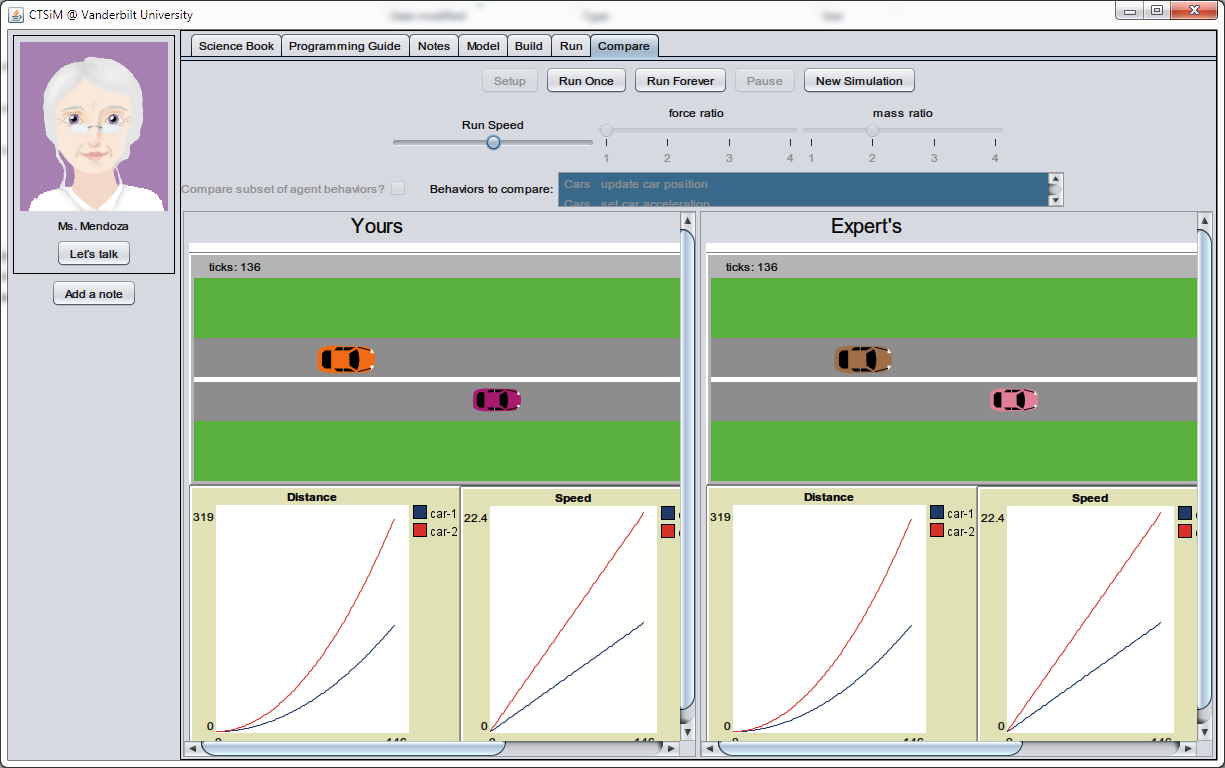The image size is (1225, 768).
Task: Select the magenta car in Yours view
Action: tap(496, 399)
